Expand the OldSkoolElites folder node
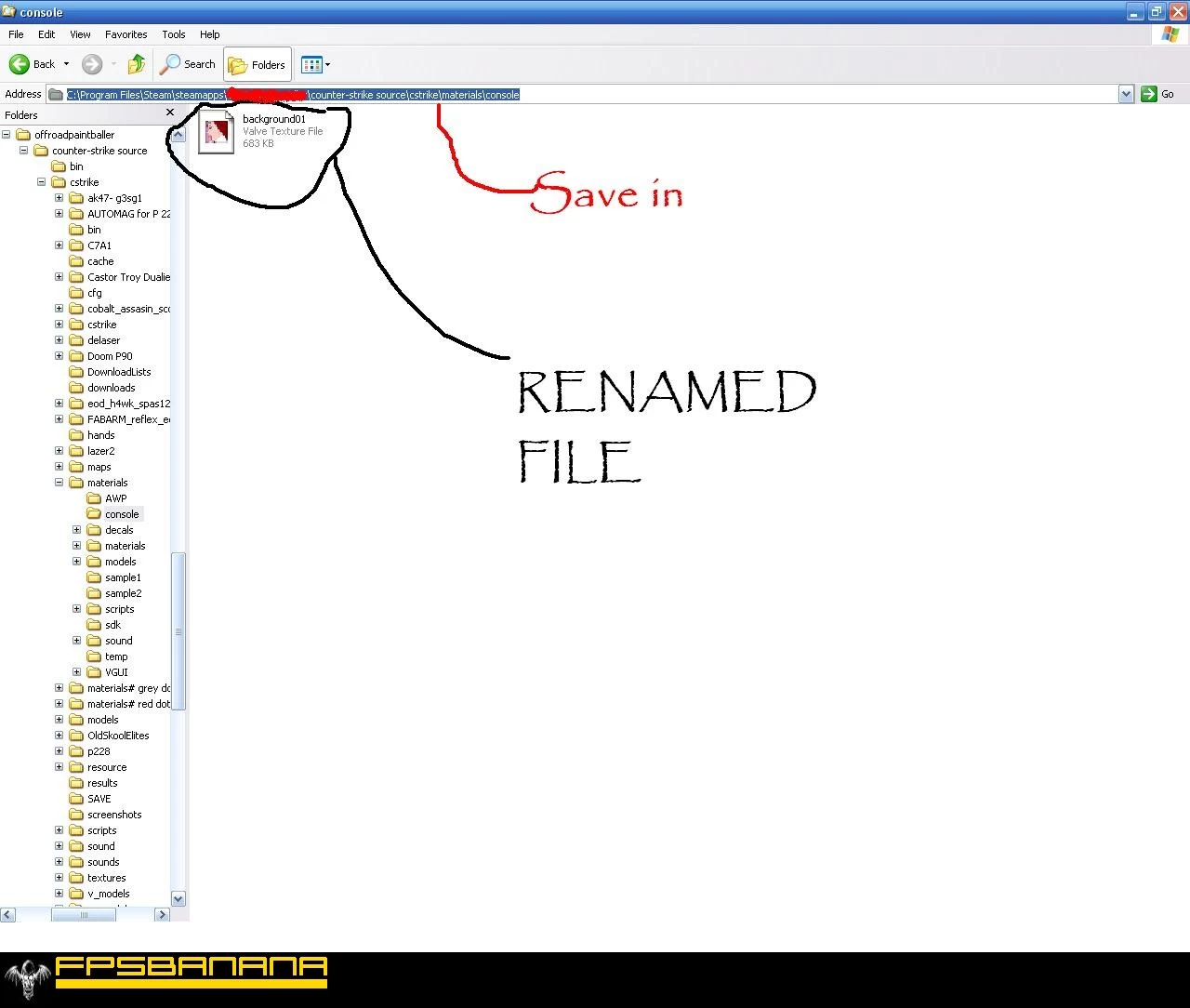 [59, 736]
